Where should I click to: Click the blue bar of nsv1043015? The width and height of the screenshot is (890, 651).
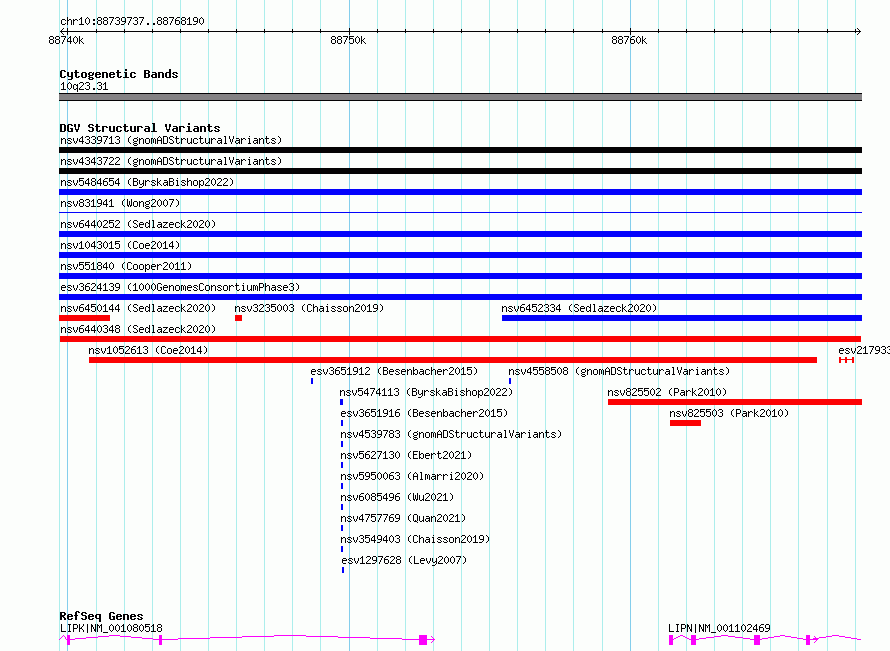[460, 255]
